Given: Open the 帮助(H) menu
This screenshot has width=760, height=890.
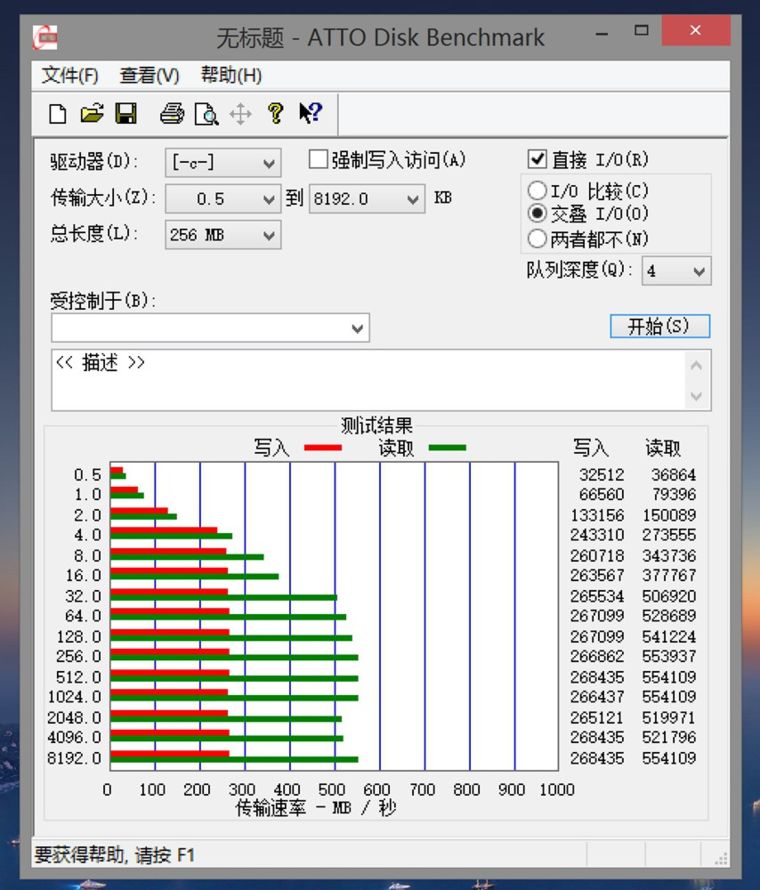Looking at the screenshot, I should pos(231,75).
